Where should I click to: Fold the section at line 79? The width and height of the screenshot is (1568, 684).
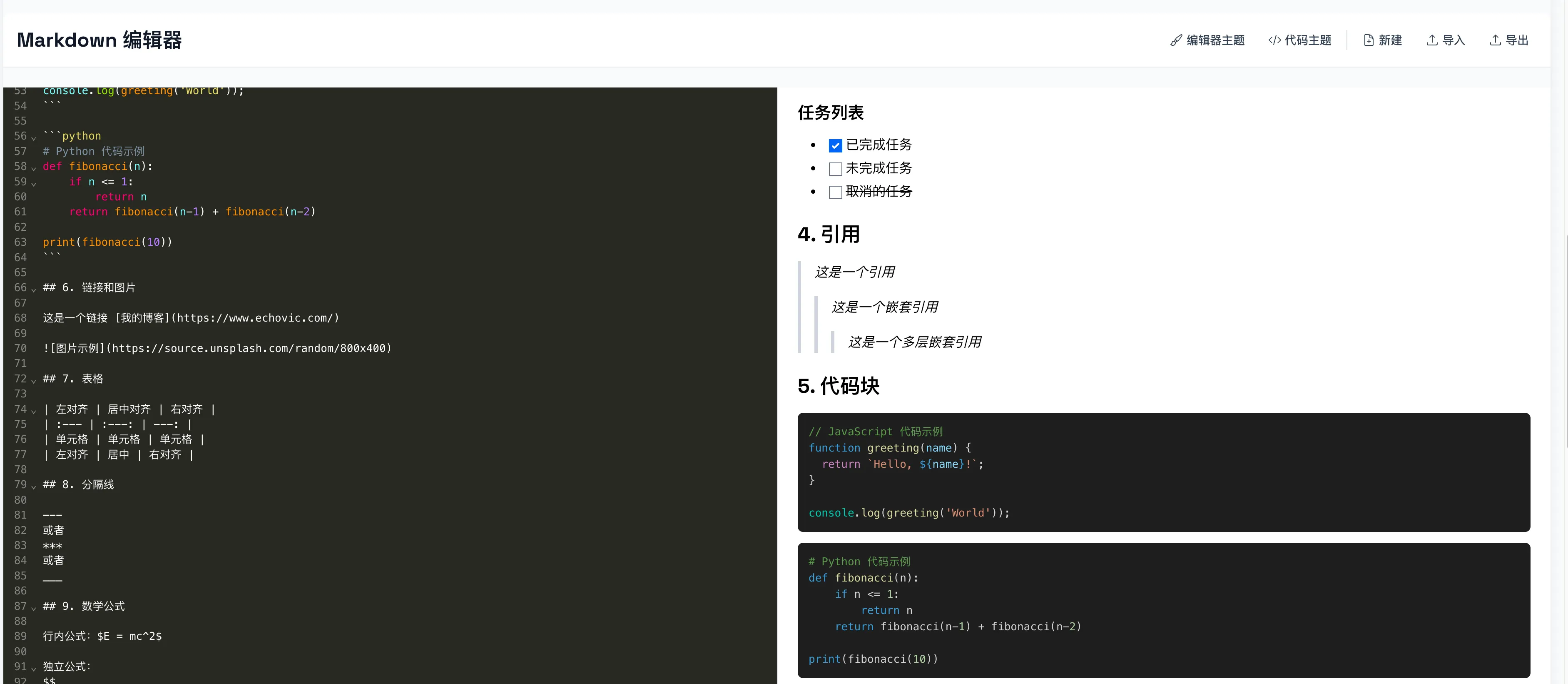[x=33, y=487]
